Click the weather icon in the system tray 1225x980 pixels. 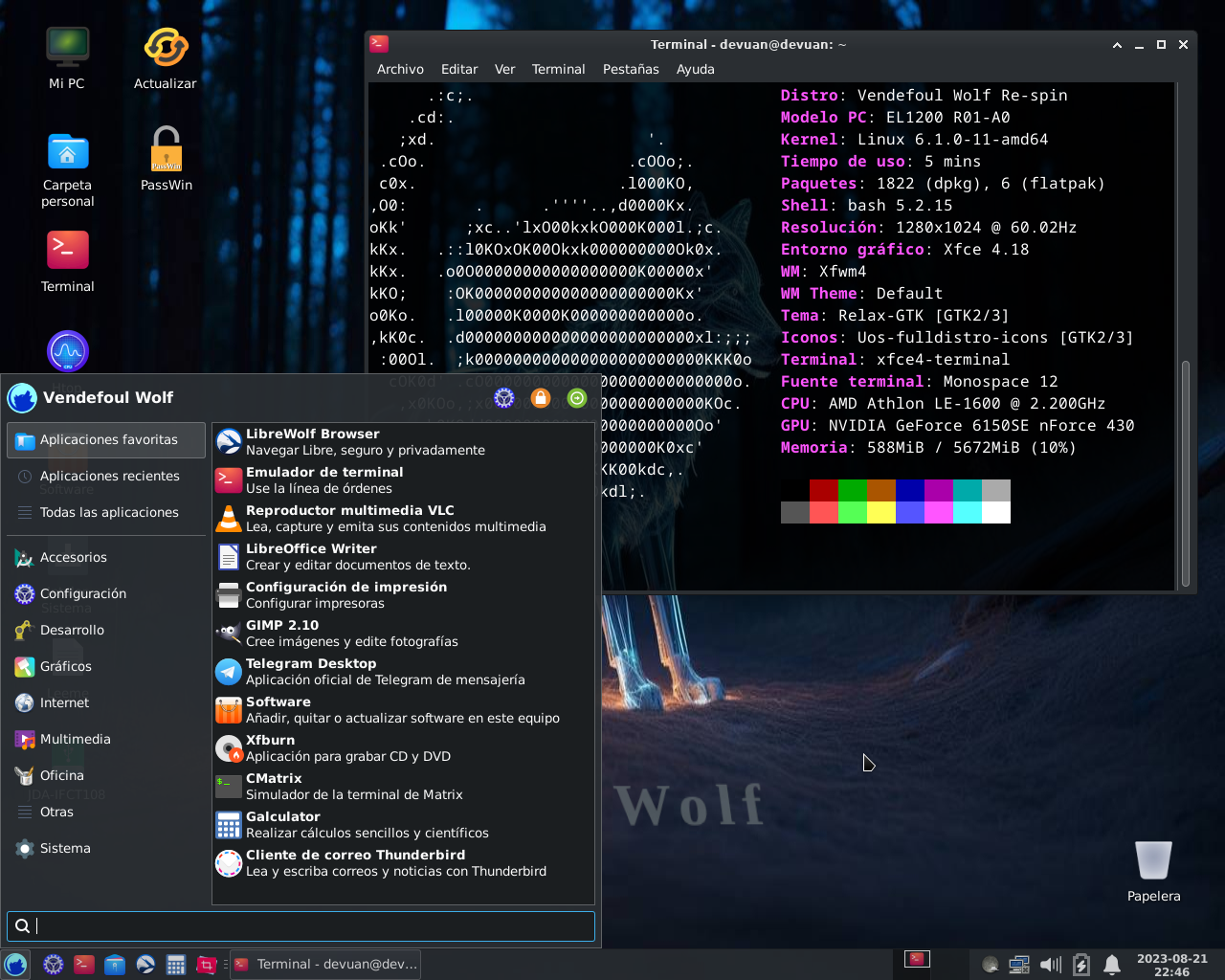(991, 965)
